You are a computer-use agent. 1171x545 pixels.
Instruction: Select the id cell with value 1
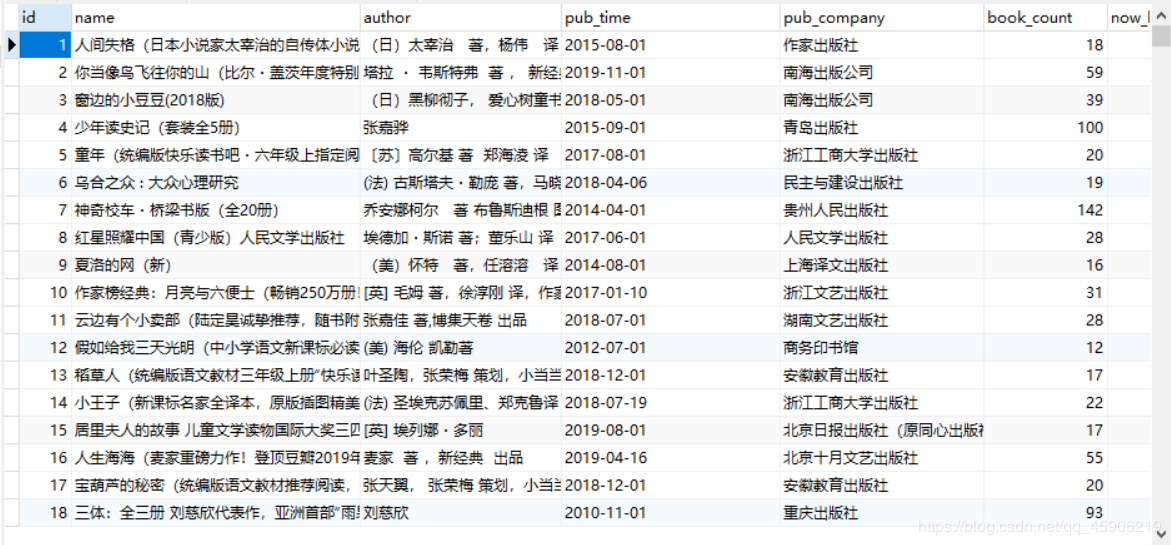45,45
